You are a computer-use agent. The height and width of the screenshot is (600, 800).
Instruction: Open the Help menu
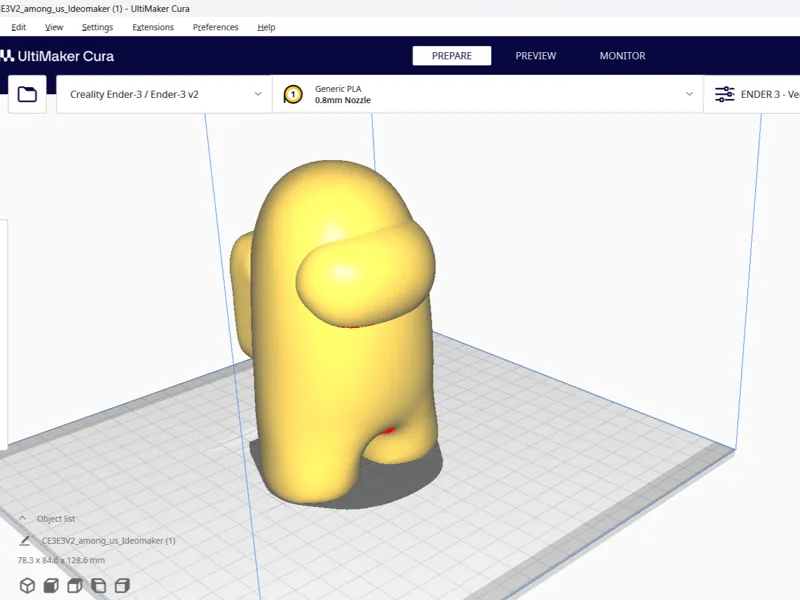pos(266,27)
